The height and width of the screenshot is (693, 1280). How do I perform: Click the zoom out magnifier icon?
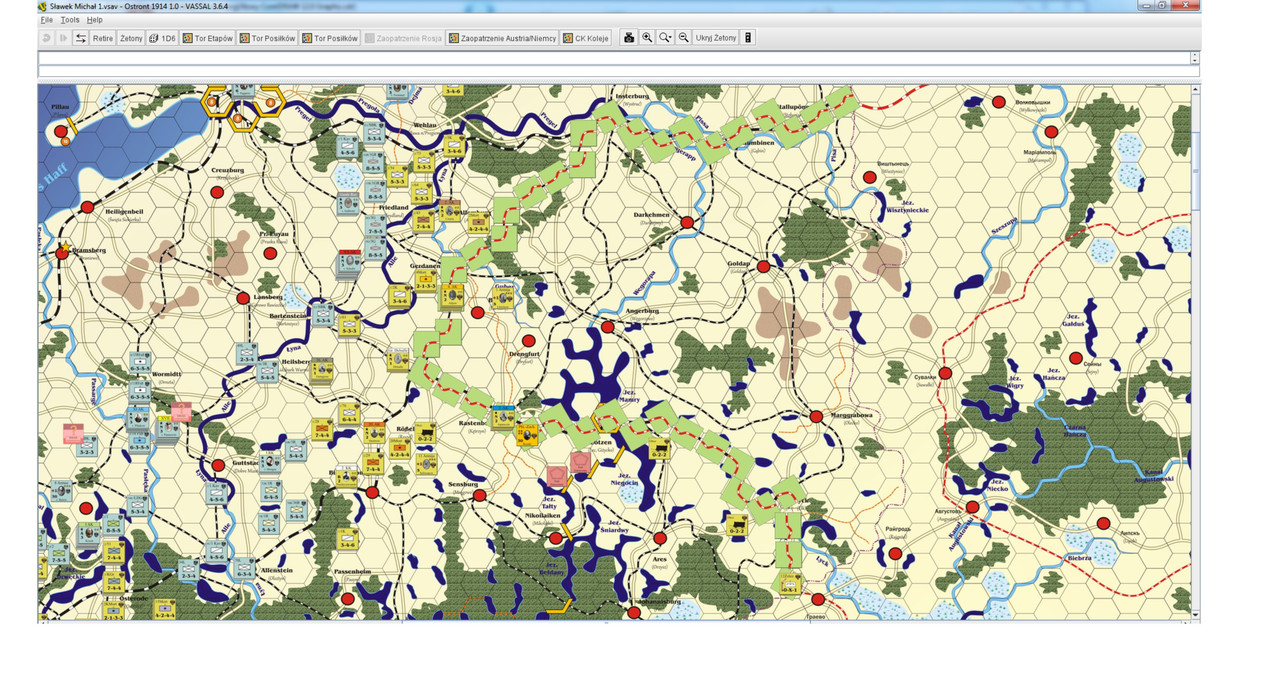click(683, 38)
